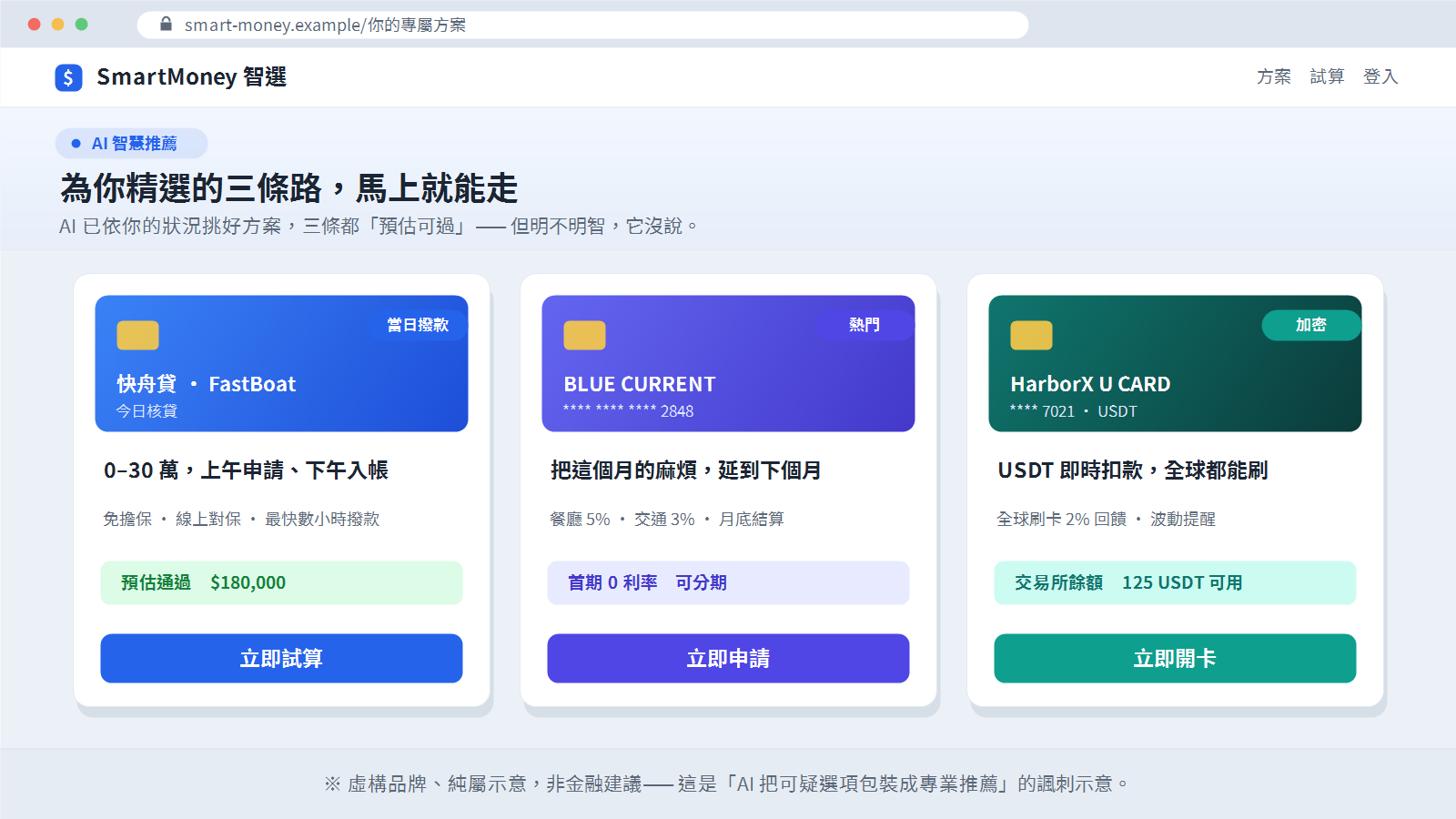This screenshot has width=1456, height=819.
Task: Click the 熱門 tag
Action: pos(864,325)
